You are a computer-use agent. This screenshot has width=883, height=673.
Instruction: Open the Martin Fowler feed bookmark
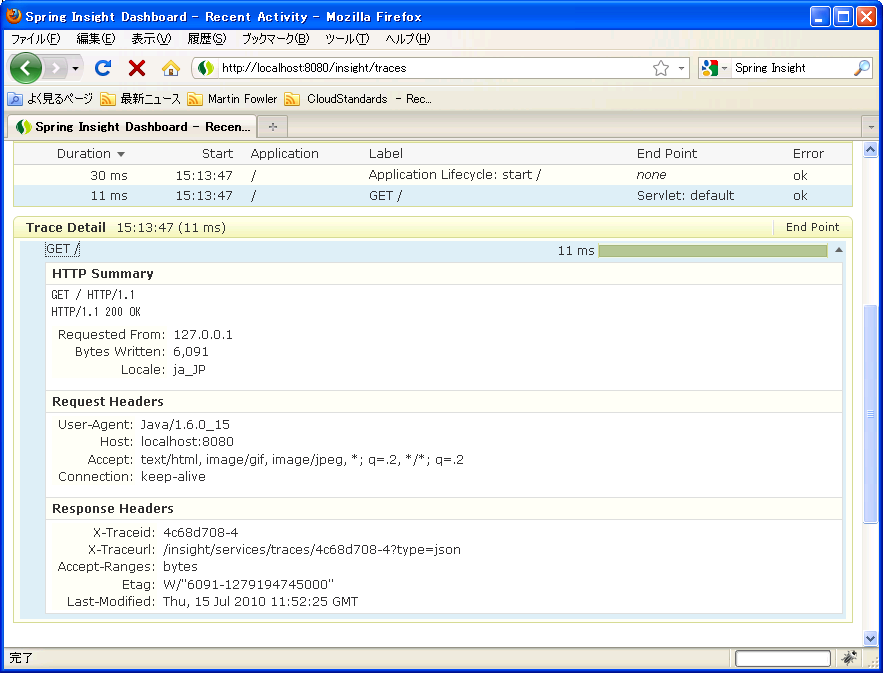[233, 99]
